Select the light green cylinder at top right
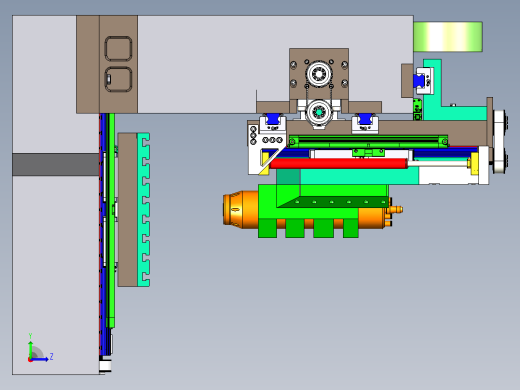The width and height of the screenshot is (520, 390). (x=448, y=37)
